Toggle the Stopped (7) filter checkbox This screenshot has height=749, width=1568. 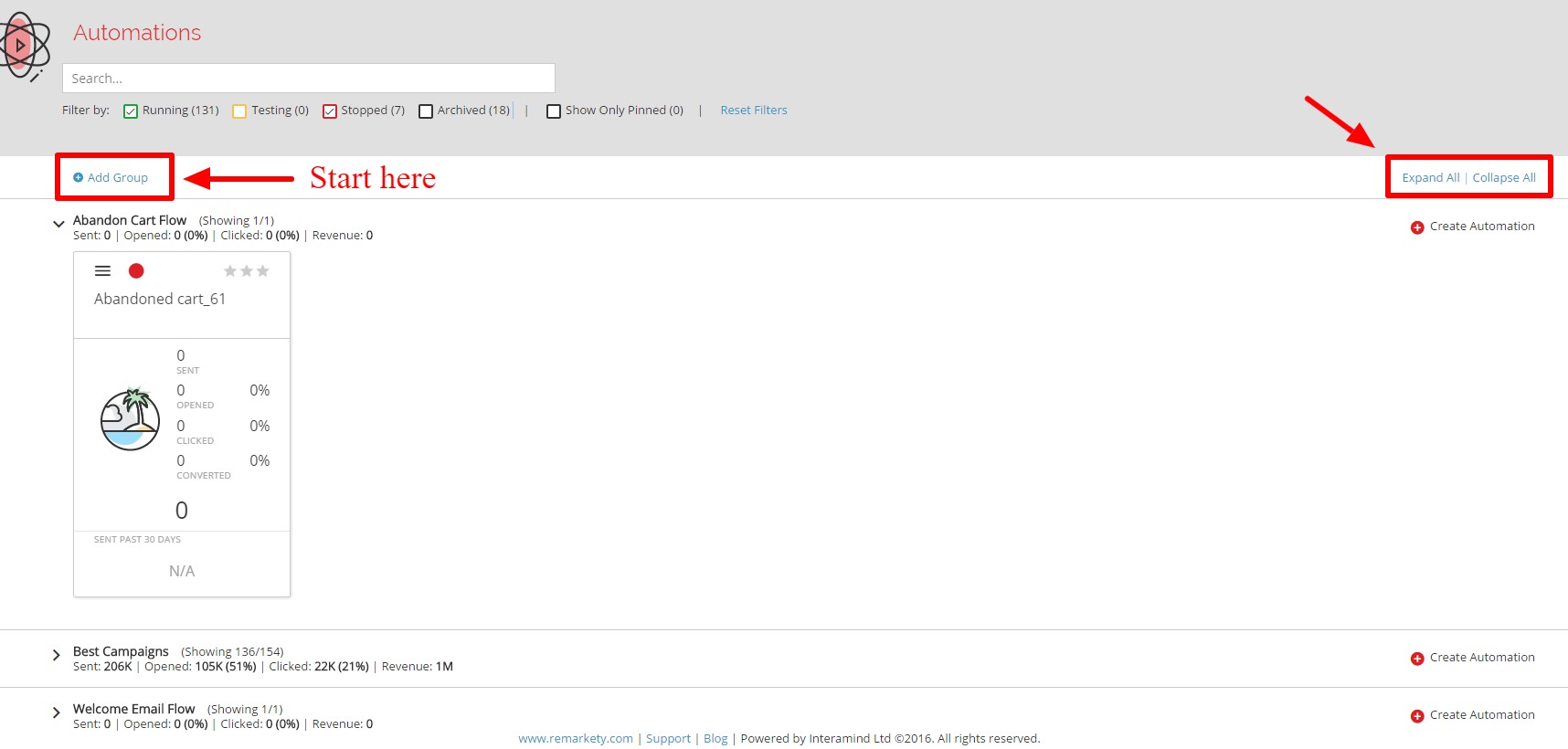[330, 111]
